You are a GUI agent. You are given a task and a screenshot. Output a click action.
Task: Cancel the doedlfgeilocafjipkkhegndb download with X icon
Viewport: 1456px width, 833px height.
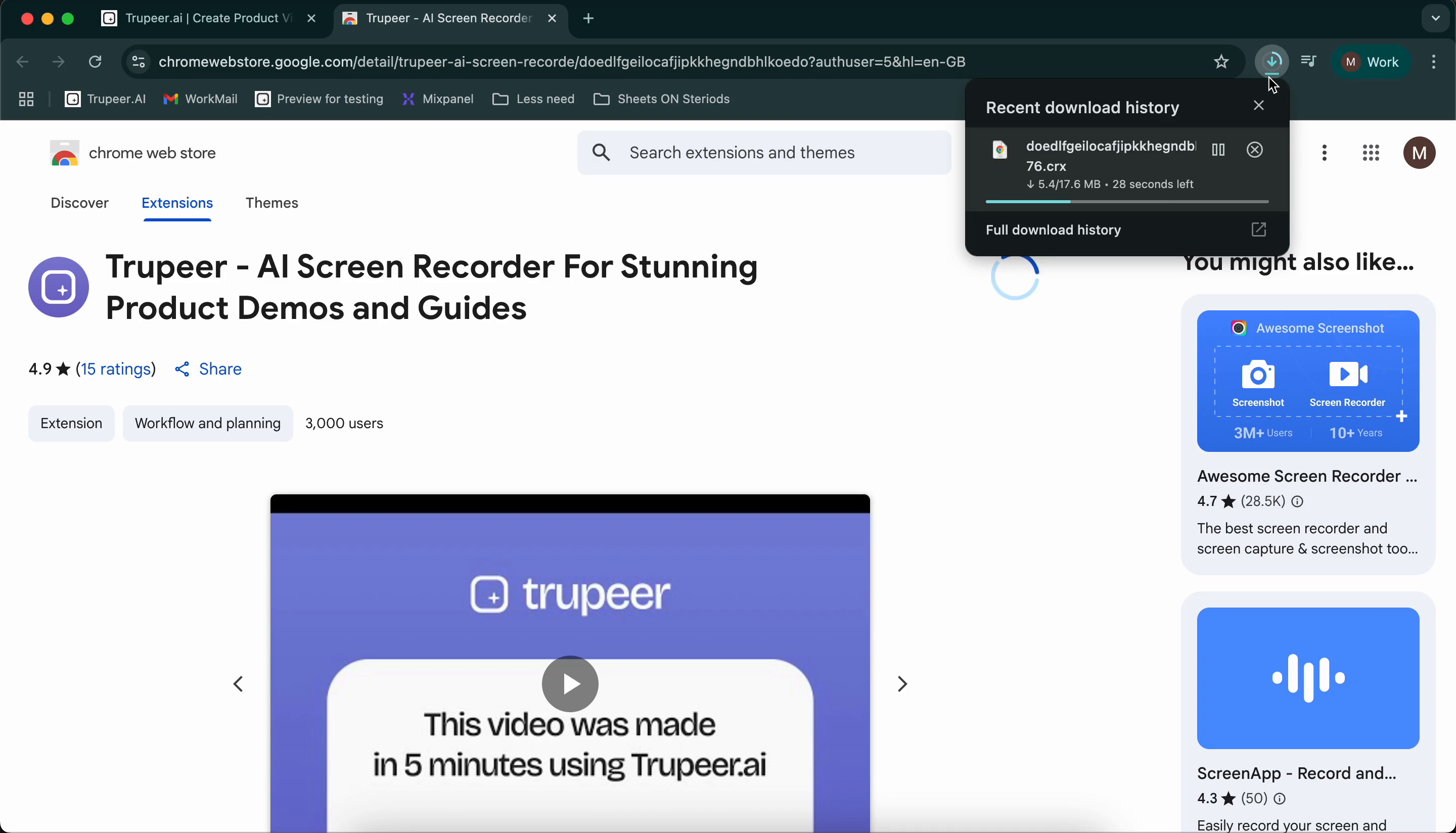coord(1255,149)
